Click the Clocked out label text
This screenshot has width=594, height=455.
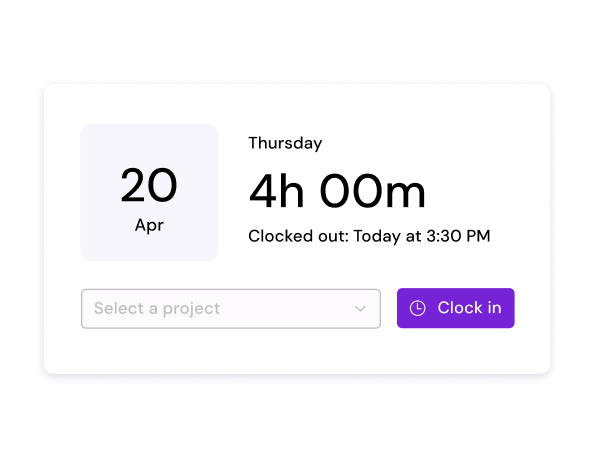(x=298, y=236)
